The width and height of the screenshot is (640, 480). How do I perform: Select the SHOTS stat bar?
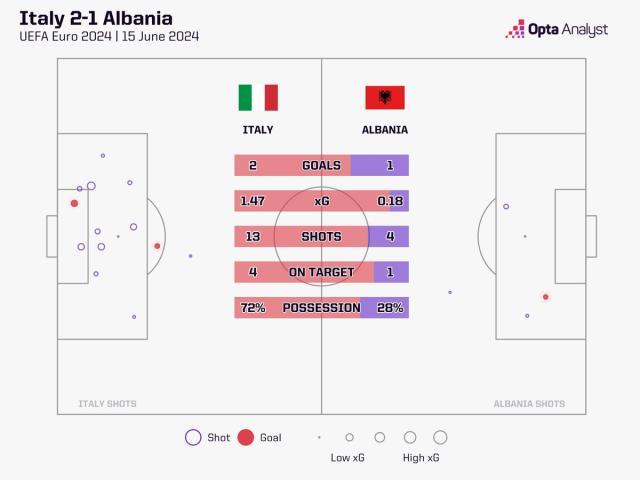pyautogui.click(x=321, y=237)
